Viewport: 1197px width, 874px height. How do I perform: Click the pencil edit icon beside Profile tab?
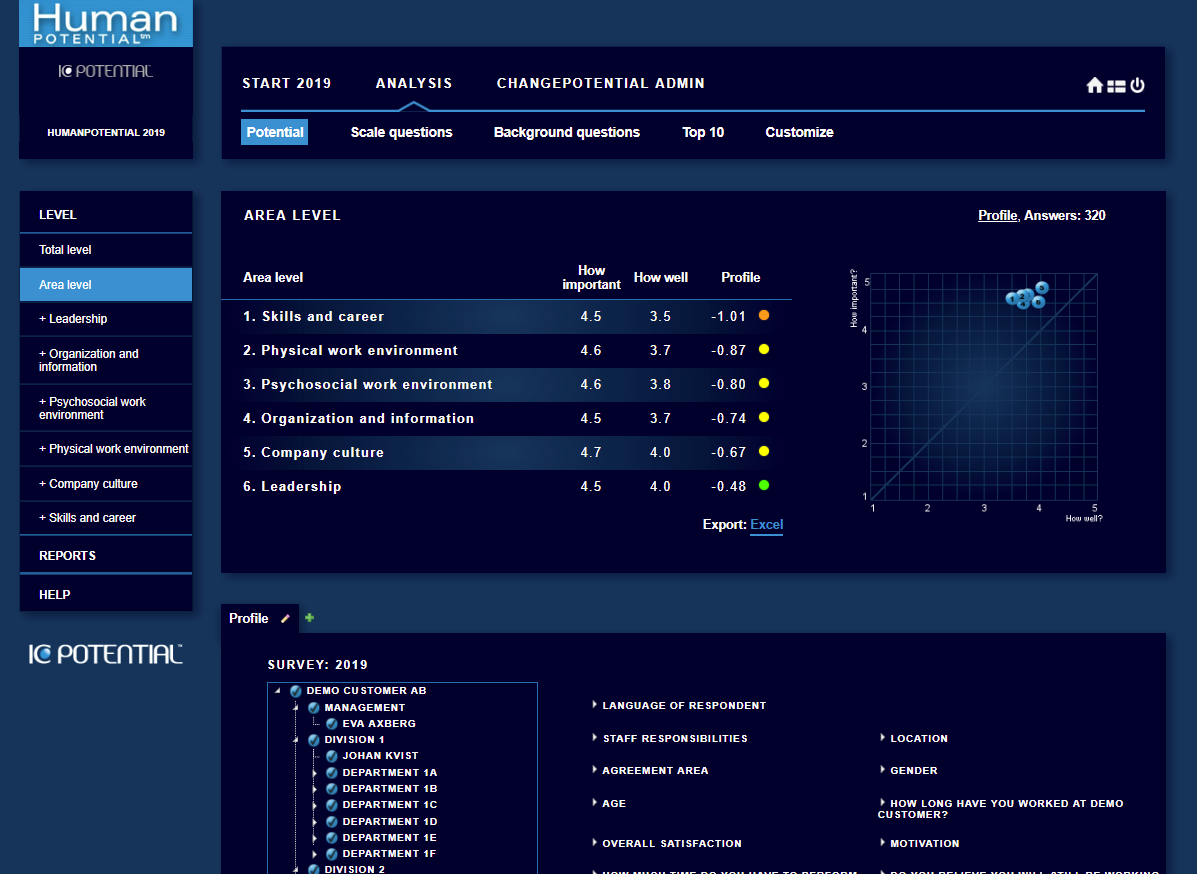click(x=285, y=619)
